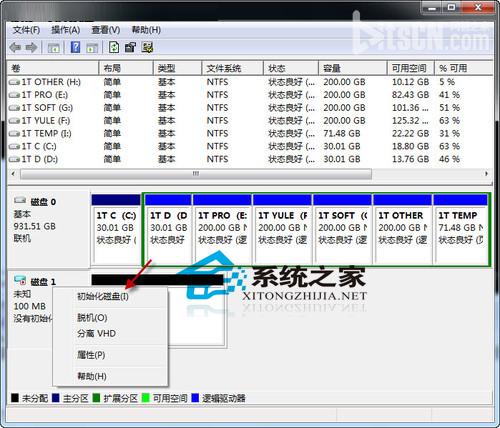The width and height of the screenshot is (500, 428).
Task: Select the 1T TEMP partition block on 磁盘 0
Action: (460, 229)
